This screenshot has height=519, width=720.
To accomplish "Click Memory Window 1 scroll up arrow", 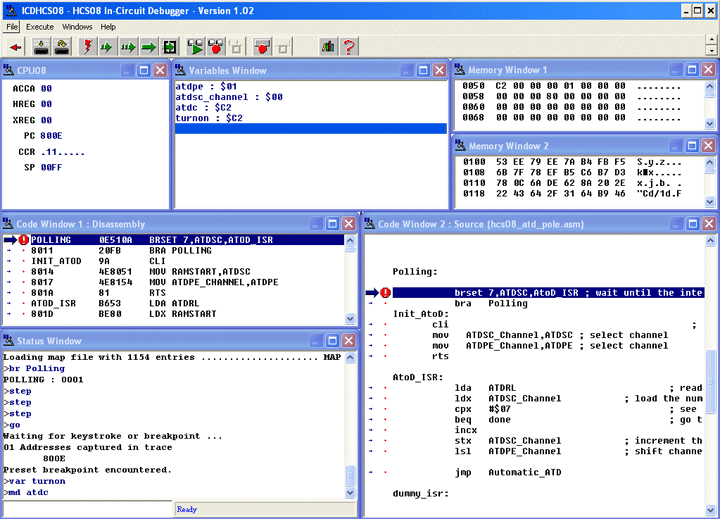I will tap(710, 86).
